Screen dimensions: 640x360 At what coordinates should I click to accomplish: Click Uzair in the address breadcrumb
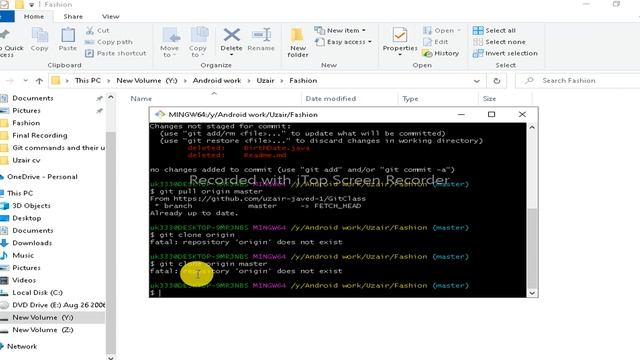click(265, 80)
